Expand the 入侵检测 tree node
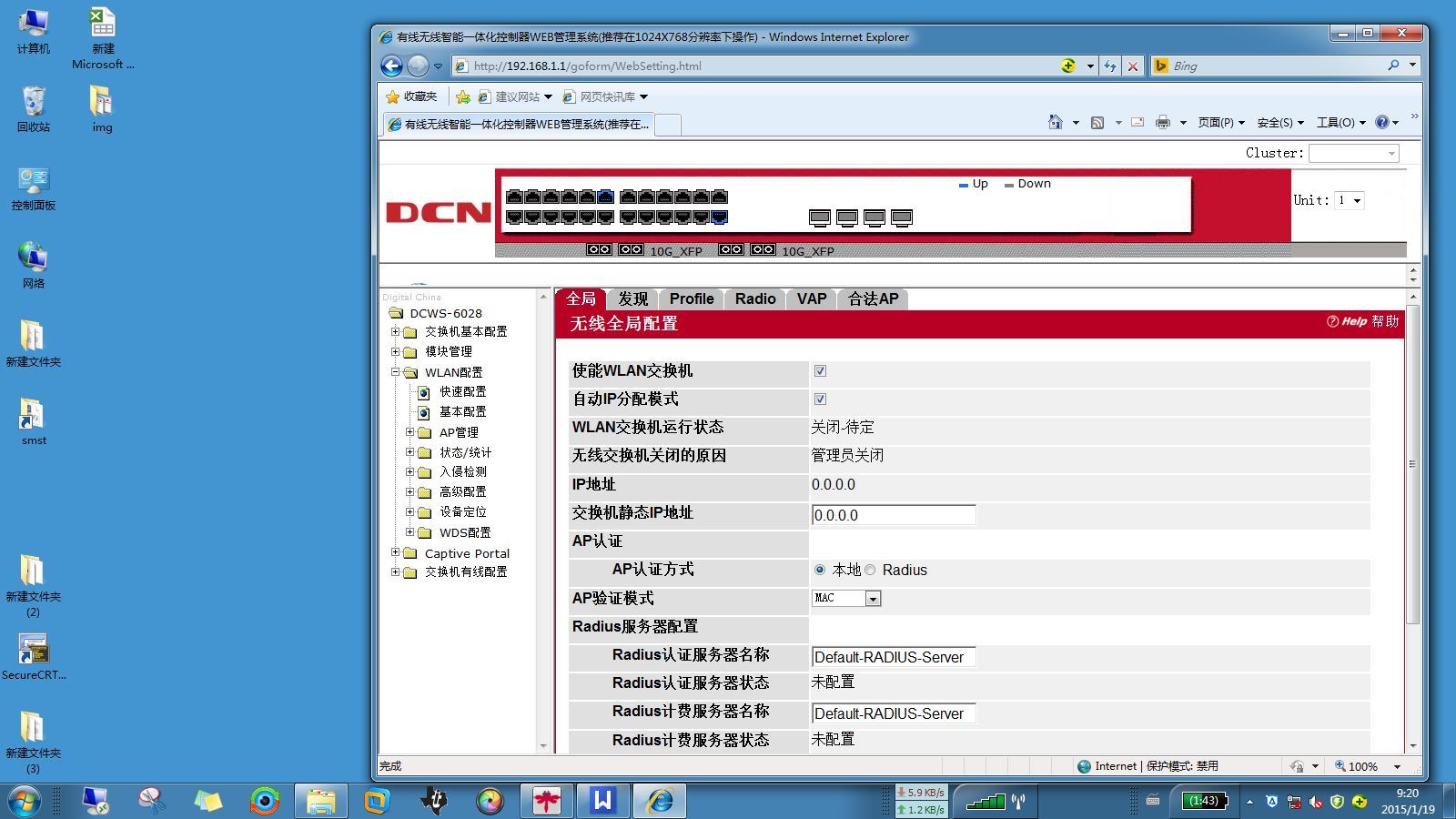 409,471
